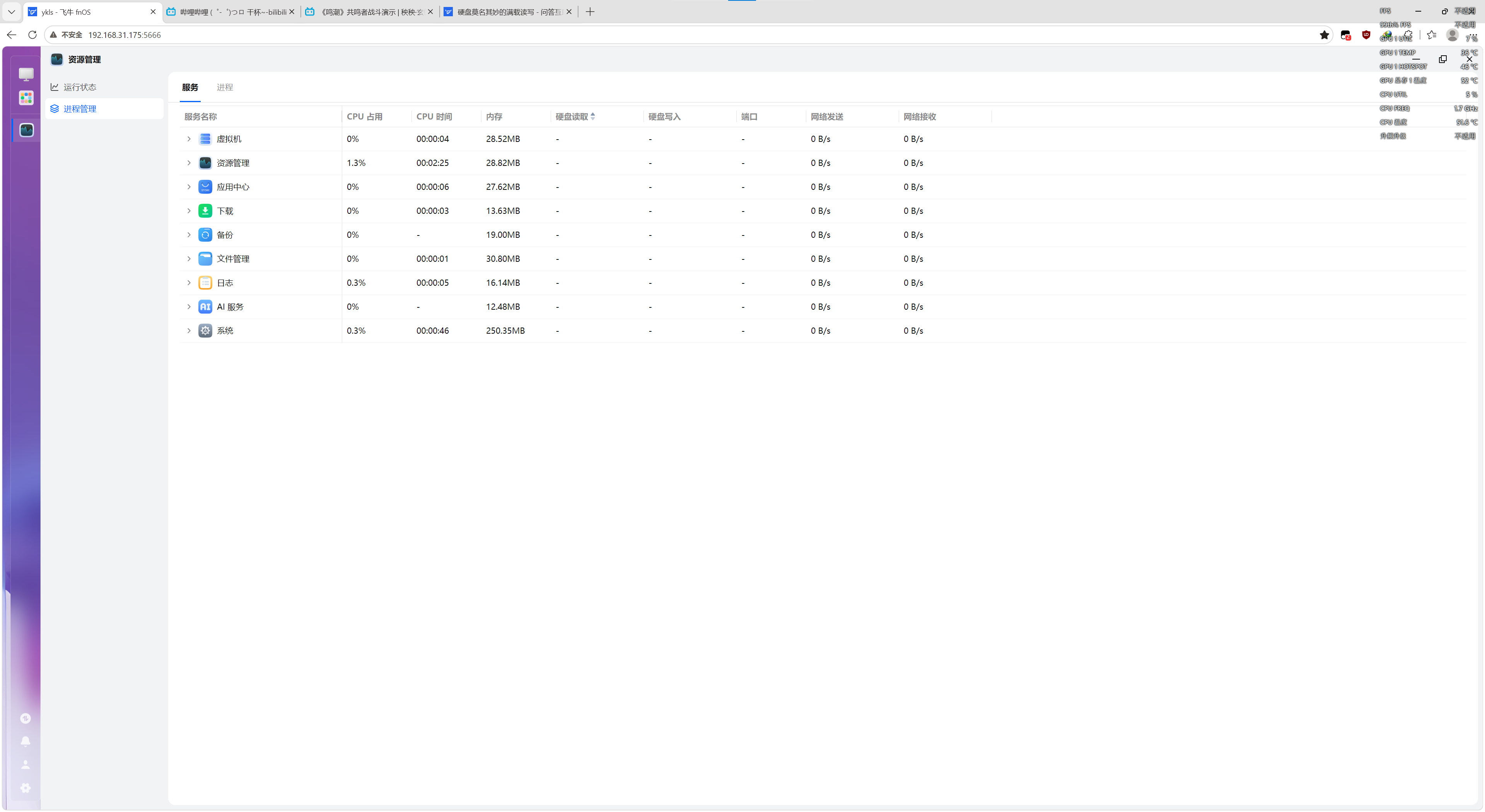This screenshot has width=1485, height=812.
Task: Select the resource monitor sidebar icon
Action: tap(27, 130)
